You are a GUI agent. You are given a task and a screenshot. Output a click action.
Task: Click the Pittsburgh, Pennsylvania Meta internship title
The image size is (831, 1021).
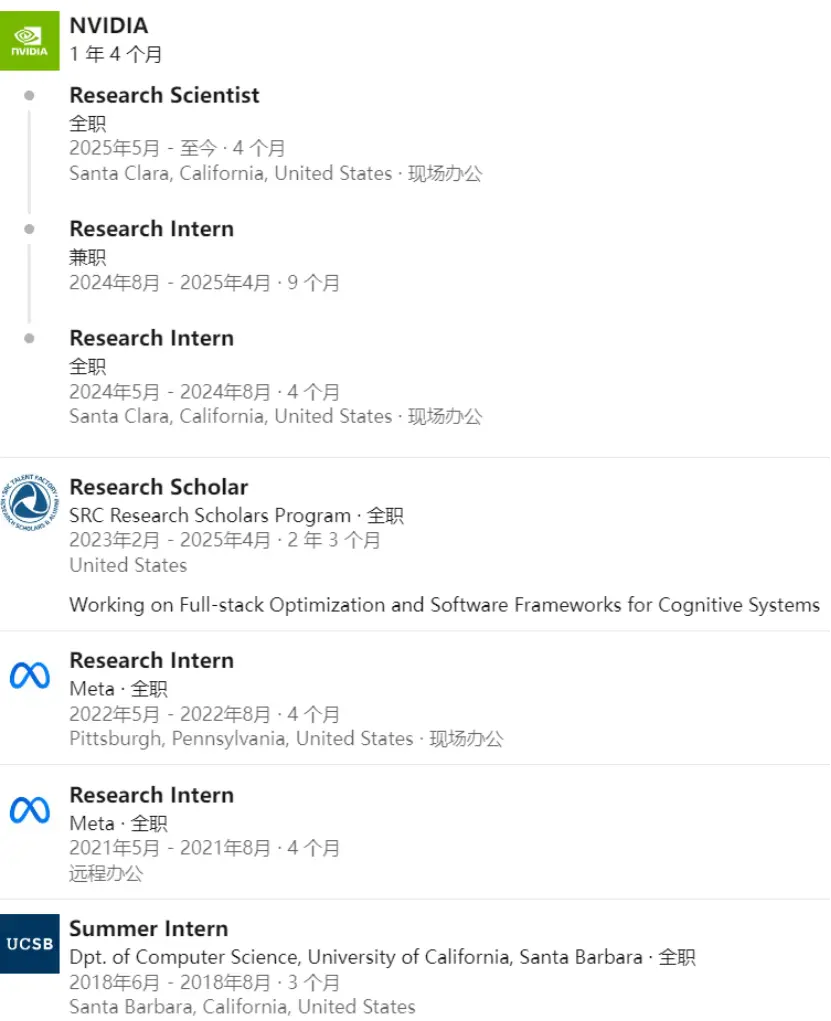[x=152, y=660]
